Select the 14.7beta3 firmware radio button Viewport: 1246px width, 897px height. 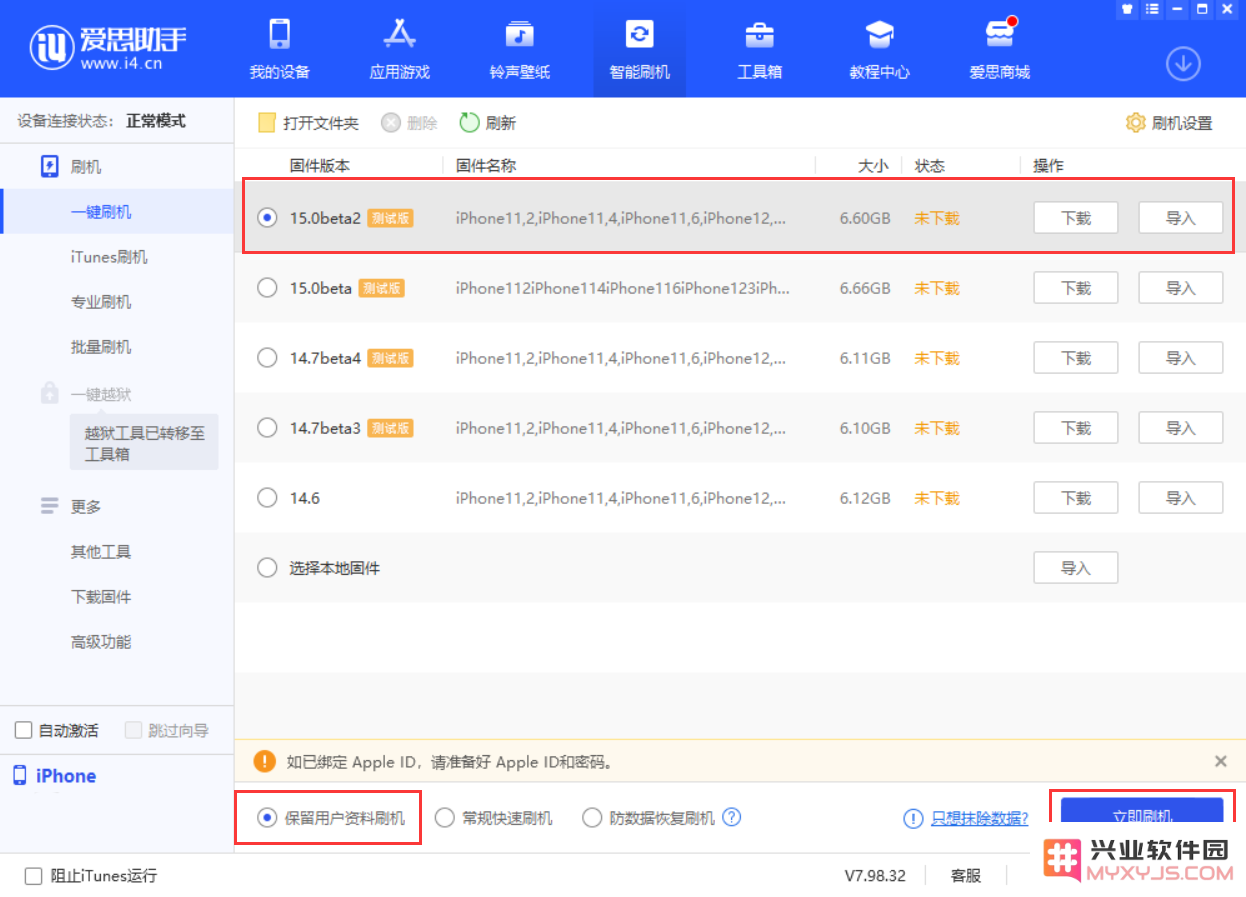pos(267,427)
